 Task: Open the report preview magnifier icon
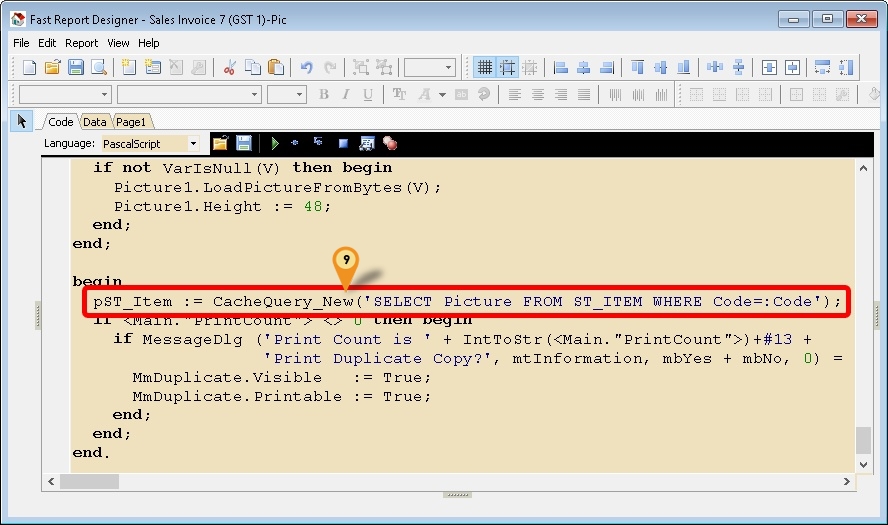pyautogui.click(x=99, y=68)
